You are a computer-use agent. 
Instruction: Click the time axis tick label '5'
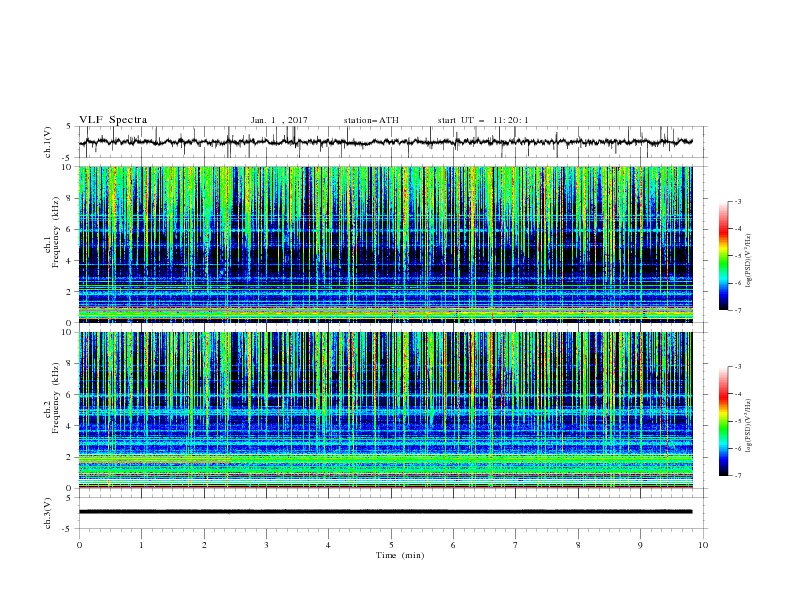coord(391,545)
